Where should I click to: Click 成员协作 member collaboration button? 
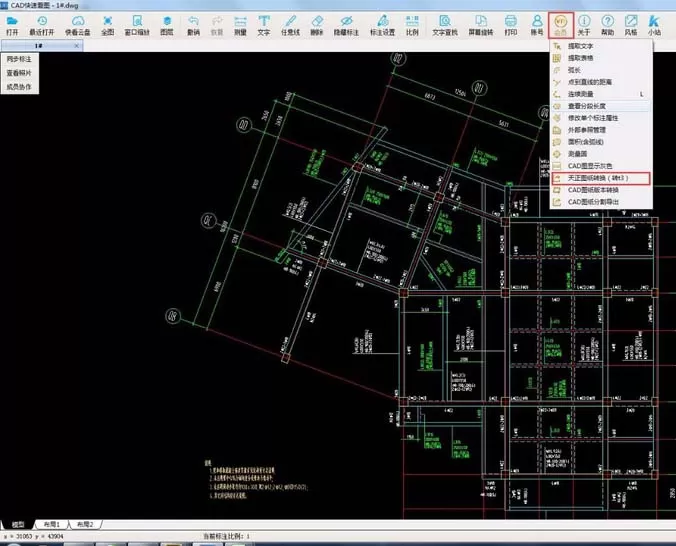point(19,87)
